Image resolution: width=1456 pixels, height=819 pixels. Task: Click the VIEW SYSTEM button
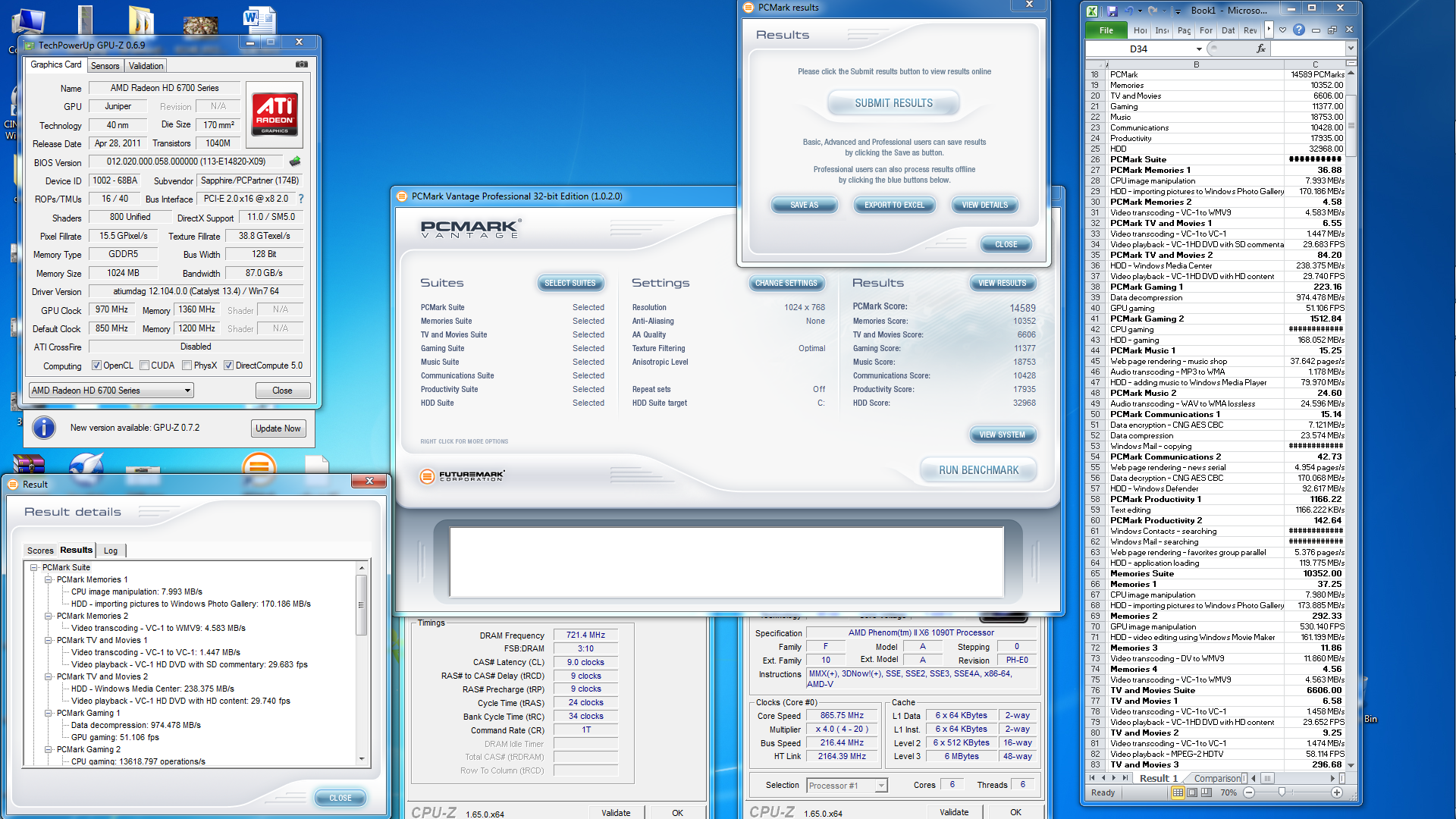[1002, 435]
